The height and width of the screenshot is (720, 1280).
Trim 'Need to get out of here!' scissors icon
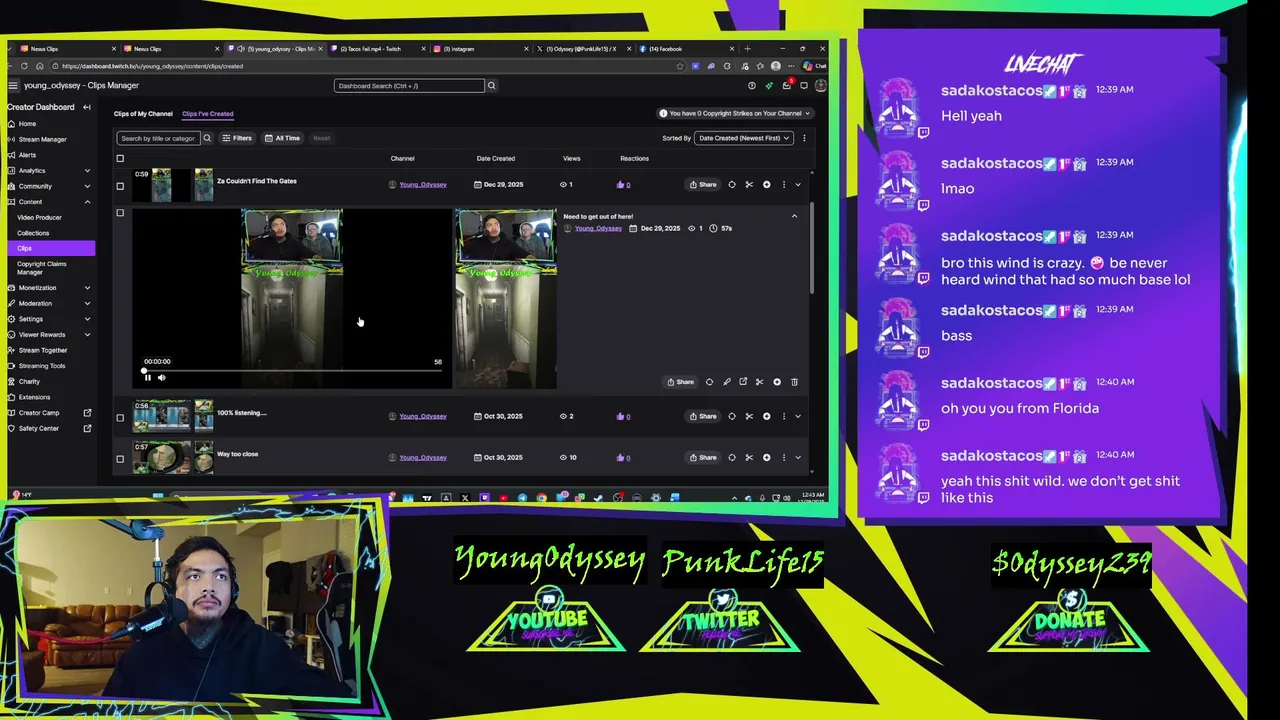[x=759, y=382]
